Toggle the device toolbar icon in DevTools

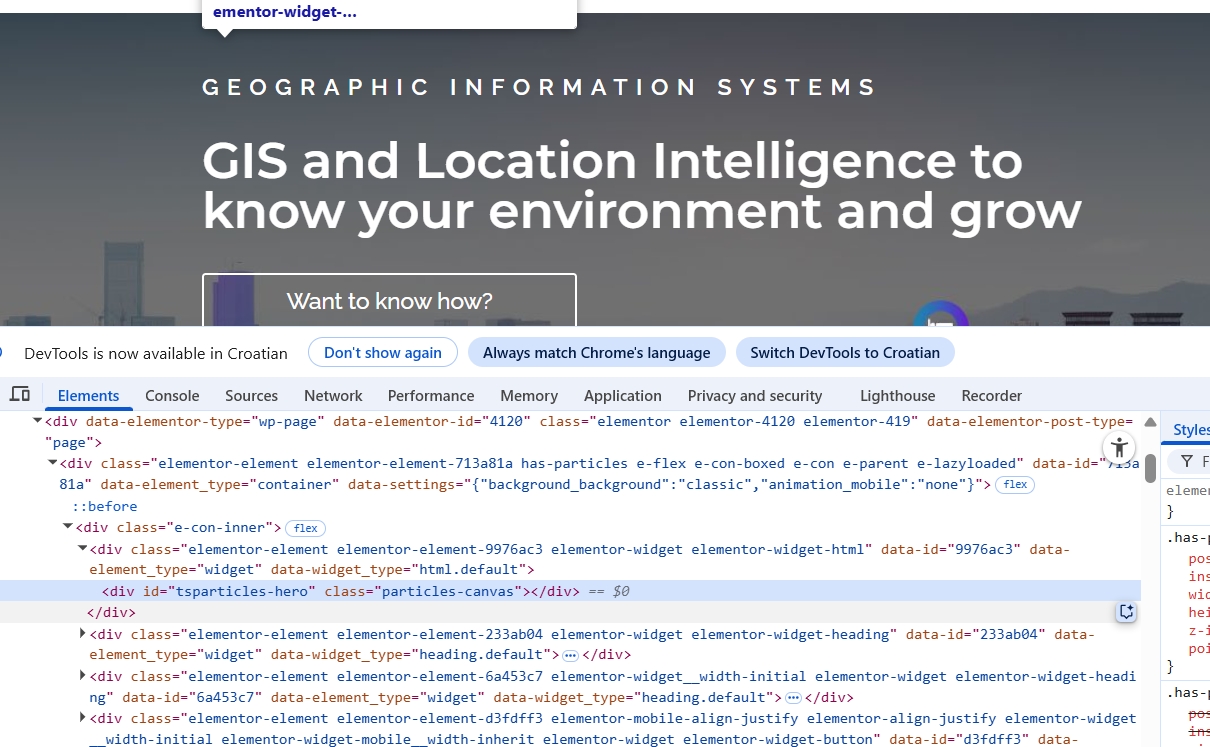pos(20,395)
